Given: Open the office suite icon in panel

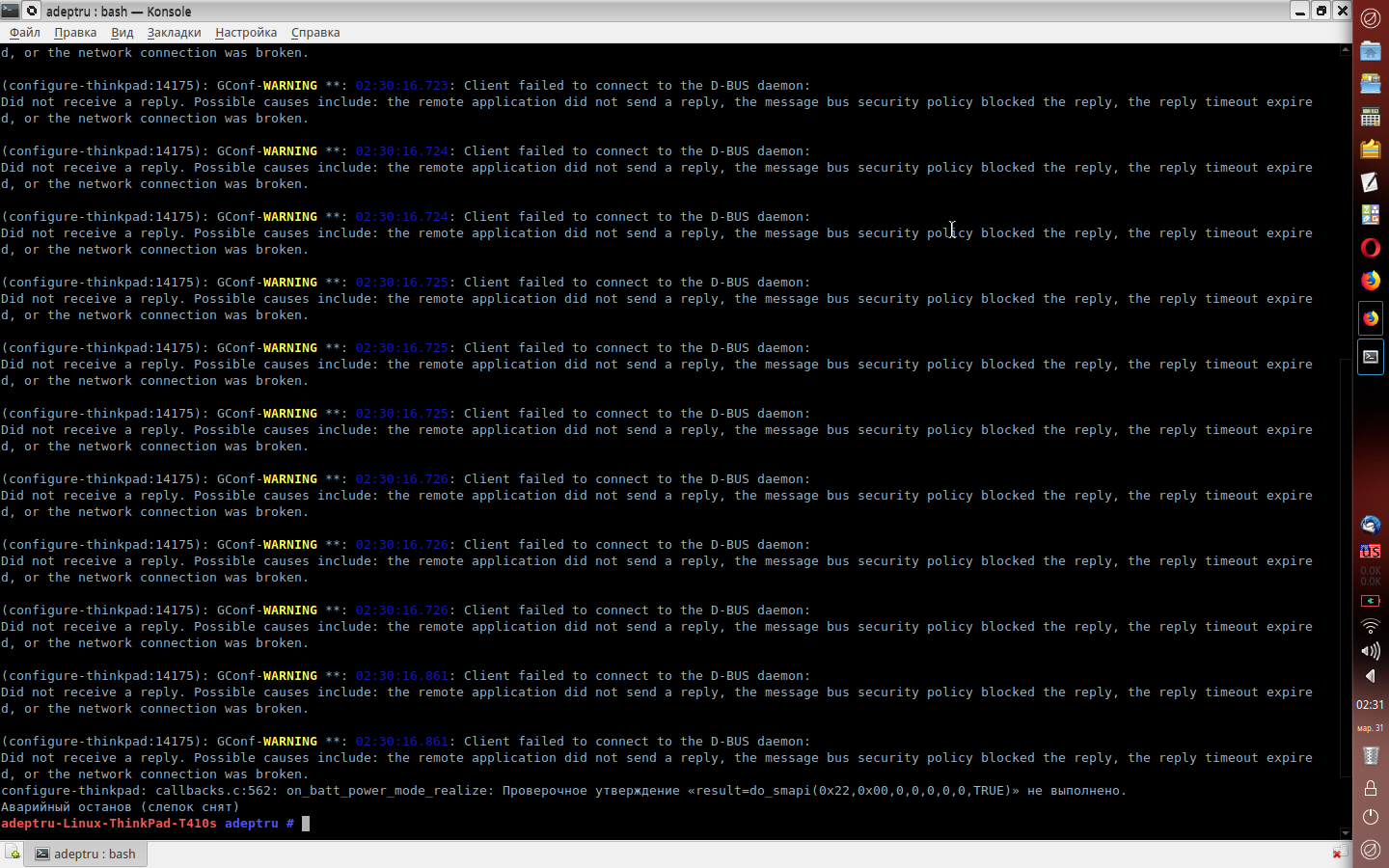Looking at the screenshot, I should pos(1371,214).
